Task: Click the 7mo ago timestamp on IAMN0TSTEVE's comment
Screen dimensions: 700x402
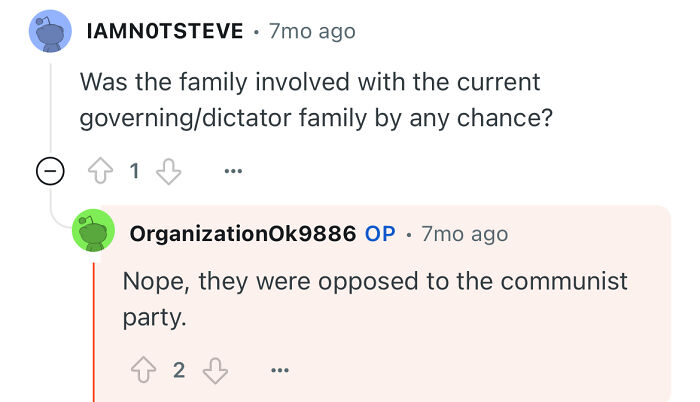Action: coord(312,32)
